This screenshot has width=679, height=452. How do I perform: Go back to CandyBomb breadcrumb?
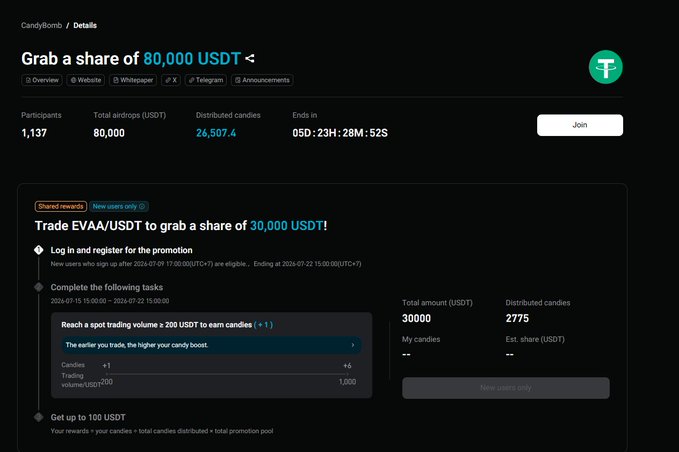(x=42, y=26)
